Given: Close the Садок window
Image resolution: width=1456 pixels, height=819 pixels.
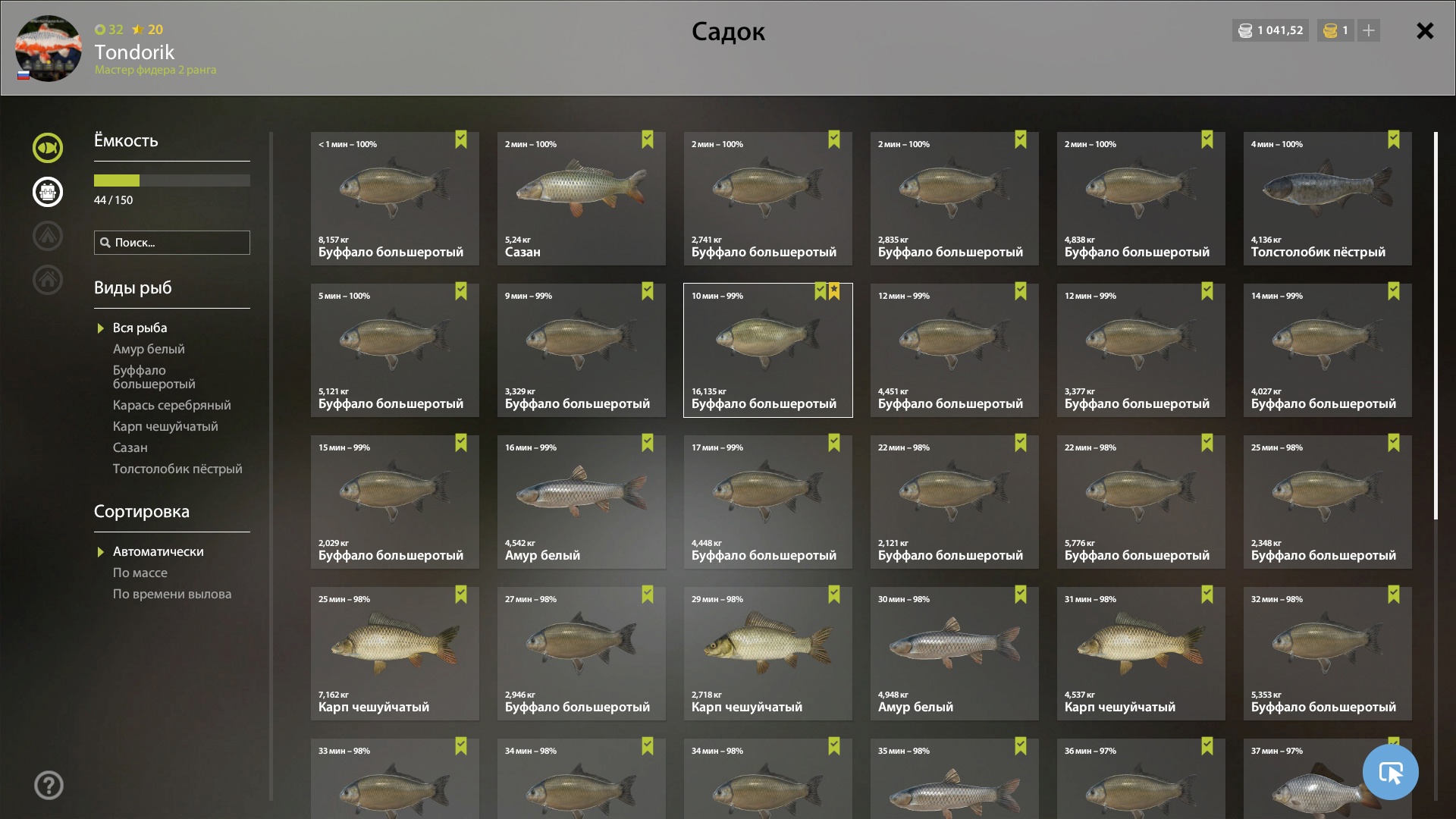Looking at the screenshot, I should point(1425,30).
